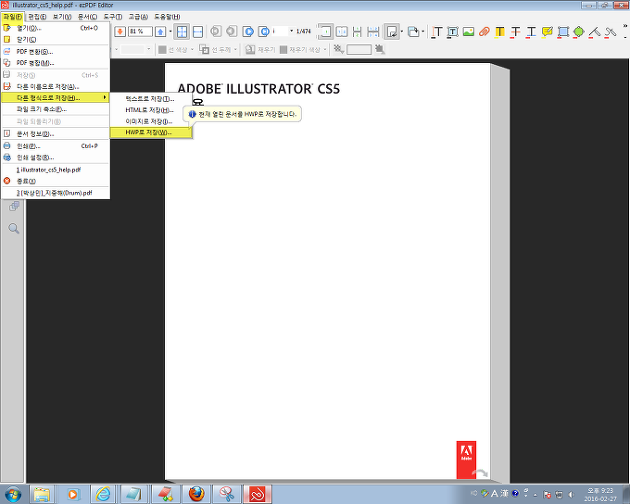Image resolution: width=630 pixels, height=504 pixels.
Task: Click the page rotate icon
Action: click(392, 31)
